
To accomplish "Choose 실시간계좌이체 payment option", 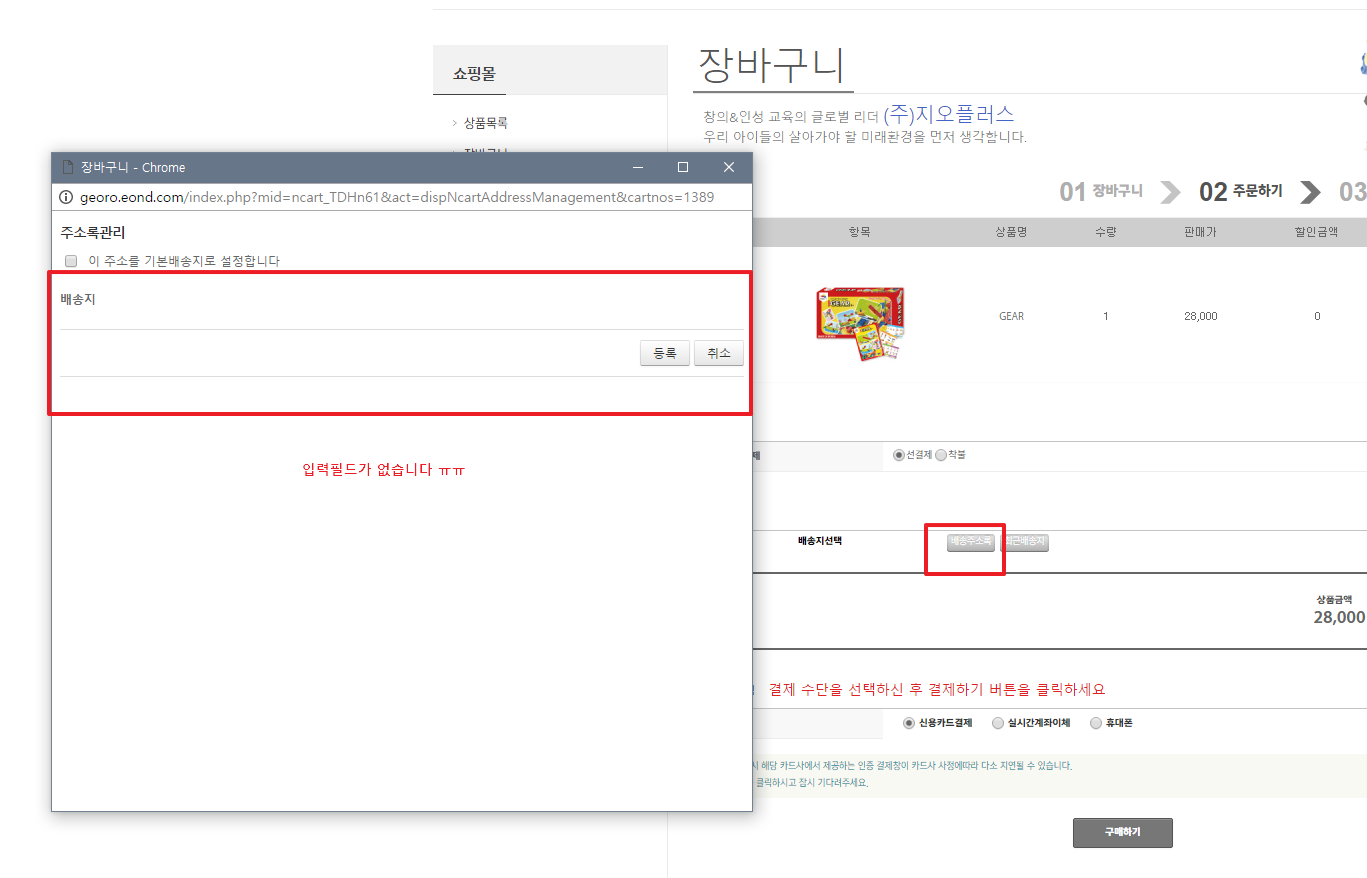I will coord(997,723).
